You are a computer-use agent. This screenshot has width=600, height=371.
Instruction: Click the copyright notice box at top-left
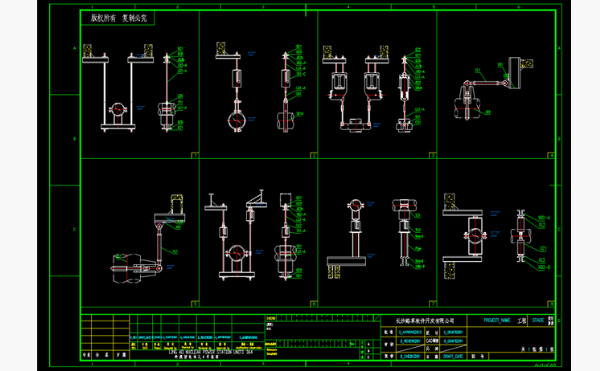(x=117, y=18)
